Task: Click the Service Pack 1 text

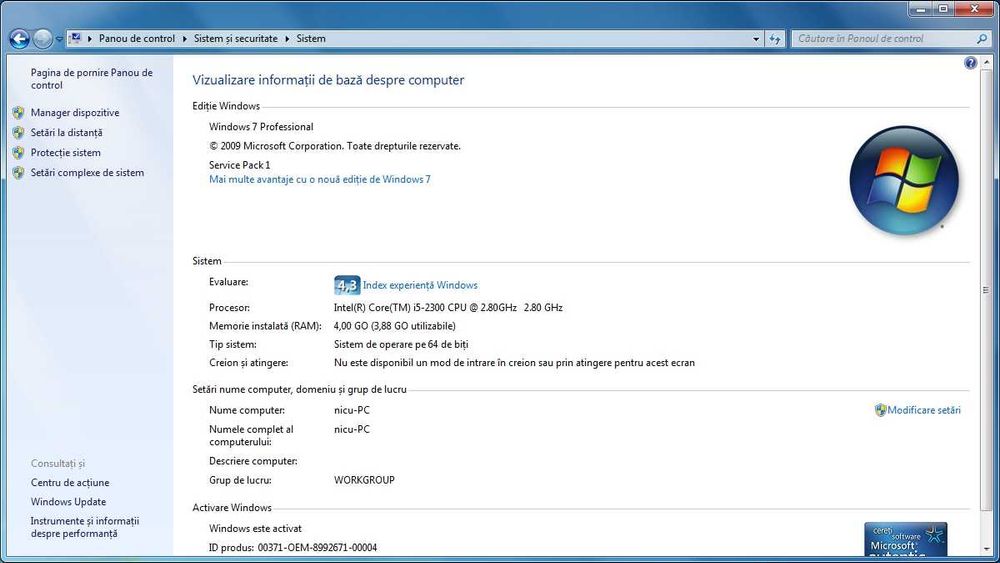Action: [x=239, y=165]
